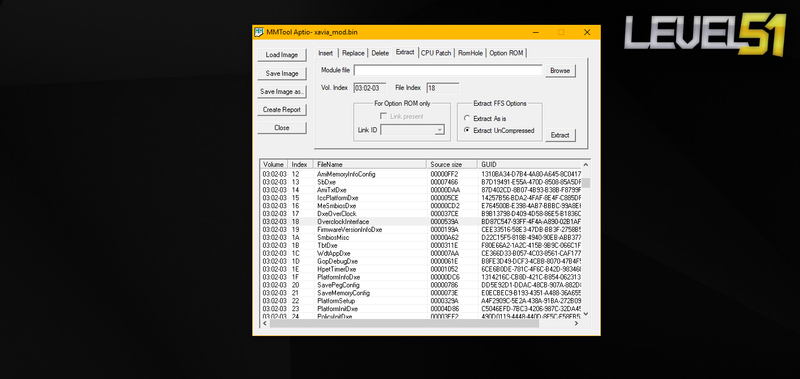Click the Create Report button

click(x=282, y=110)
